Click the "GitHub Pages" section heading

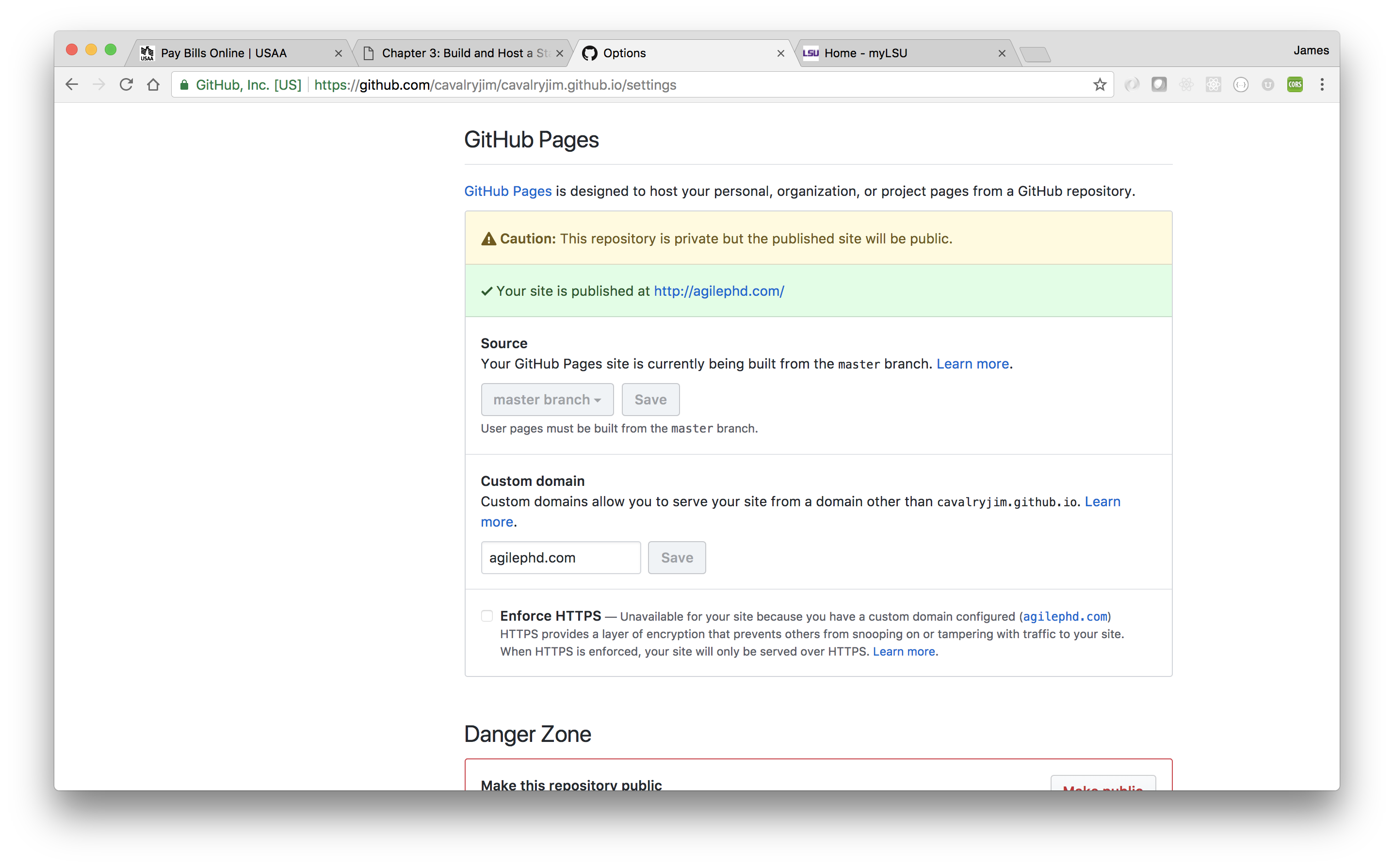click(x=531, y=140)
